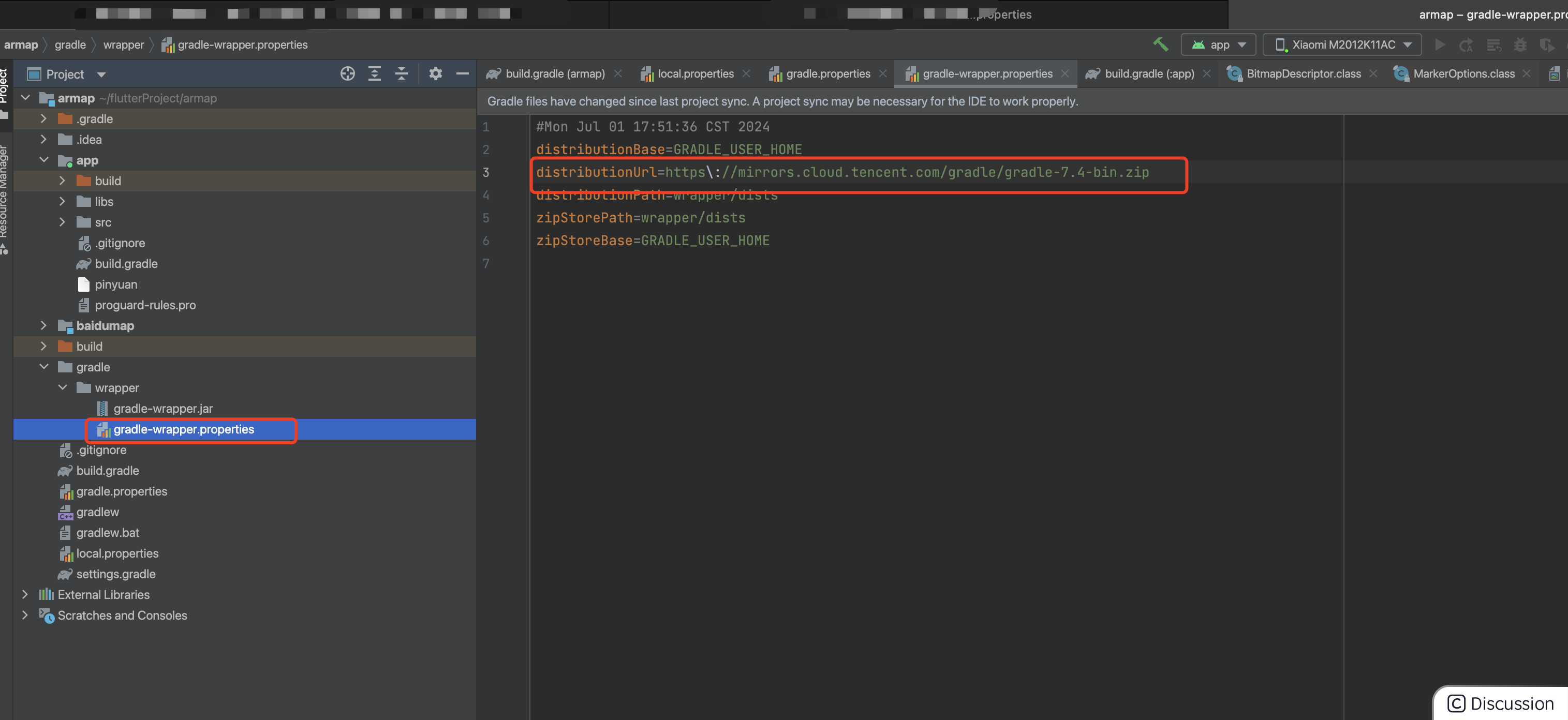Expand the baidumap module
Screen dimensions: 1568x720
pyautogui.click(x=44, y=325)
